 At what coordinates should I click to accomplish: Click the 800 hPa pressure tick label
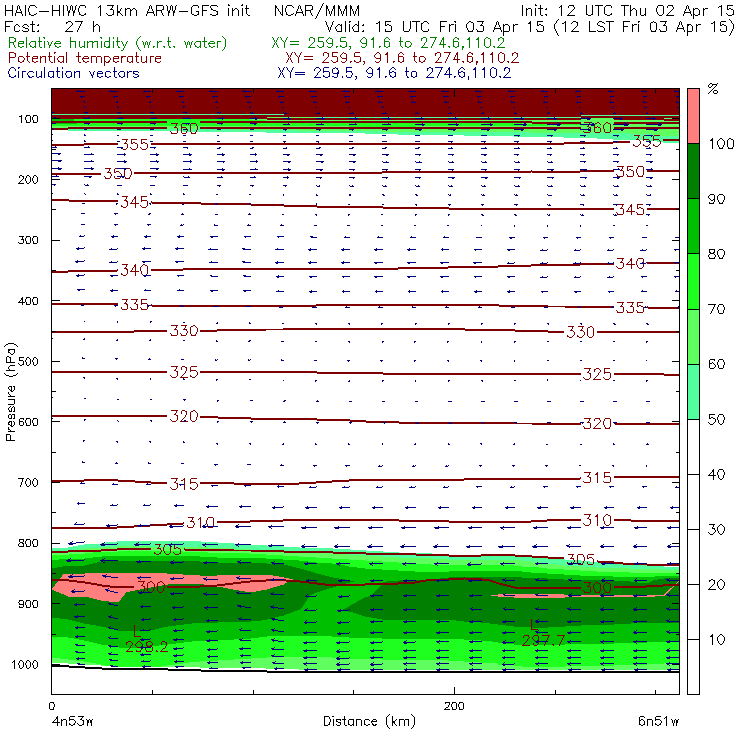click(x=28, y=543)
